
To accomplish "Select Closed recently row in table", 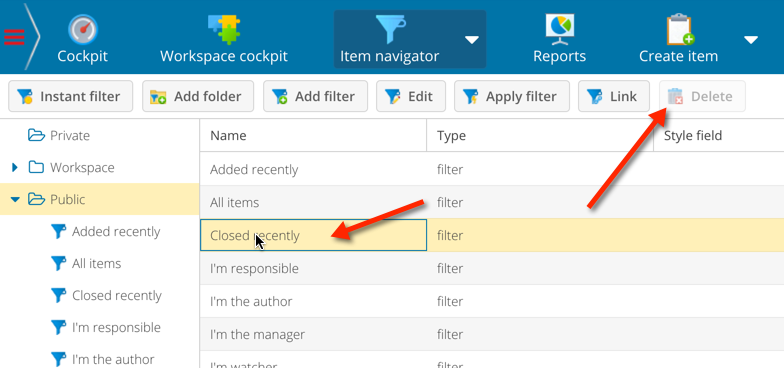I will [492, 235].
